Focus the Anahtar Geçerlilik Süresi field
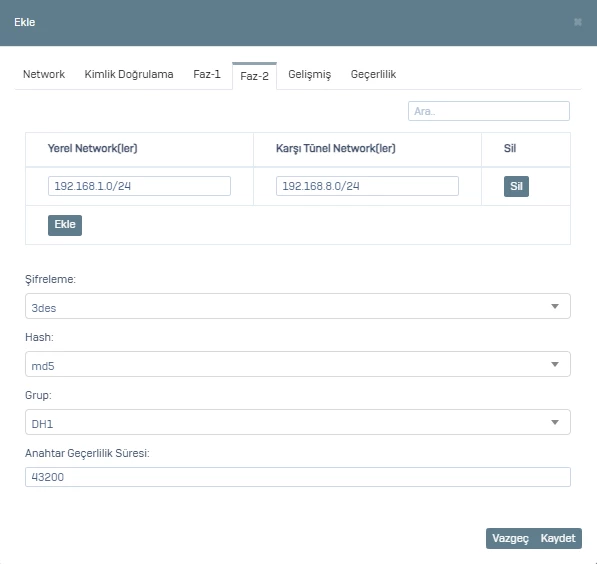 (298, 477)
